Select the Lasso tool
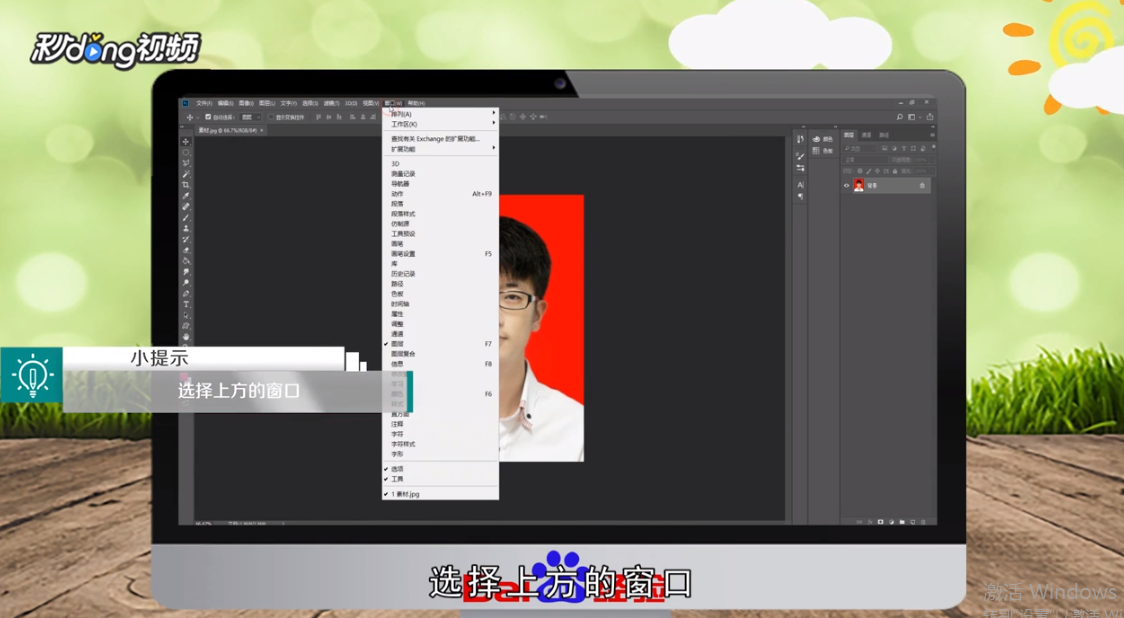Screen dimensions: 1124x618 click(x=186, y=163)
